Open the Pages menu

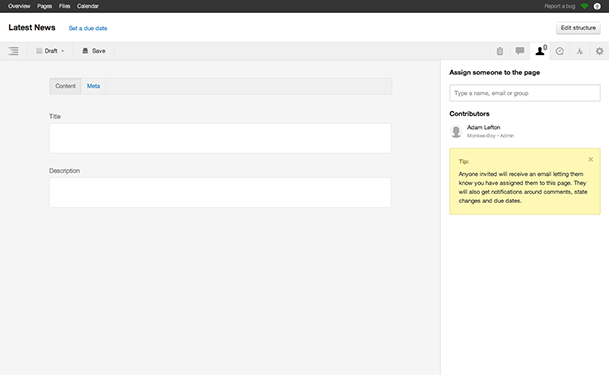[x=45, y=6]
